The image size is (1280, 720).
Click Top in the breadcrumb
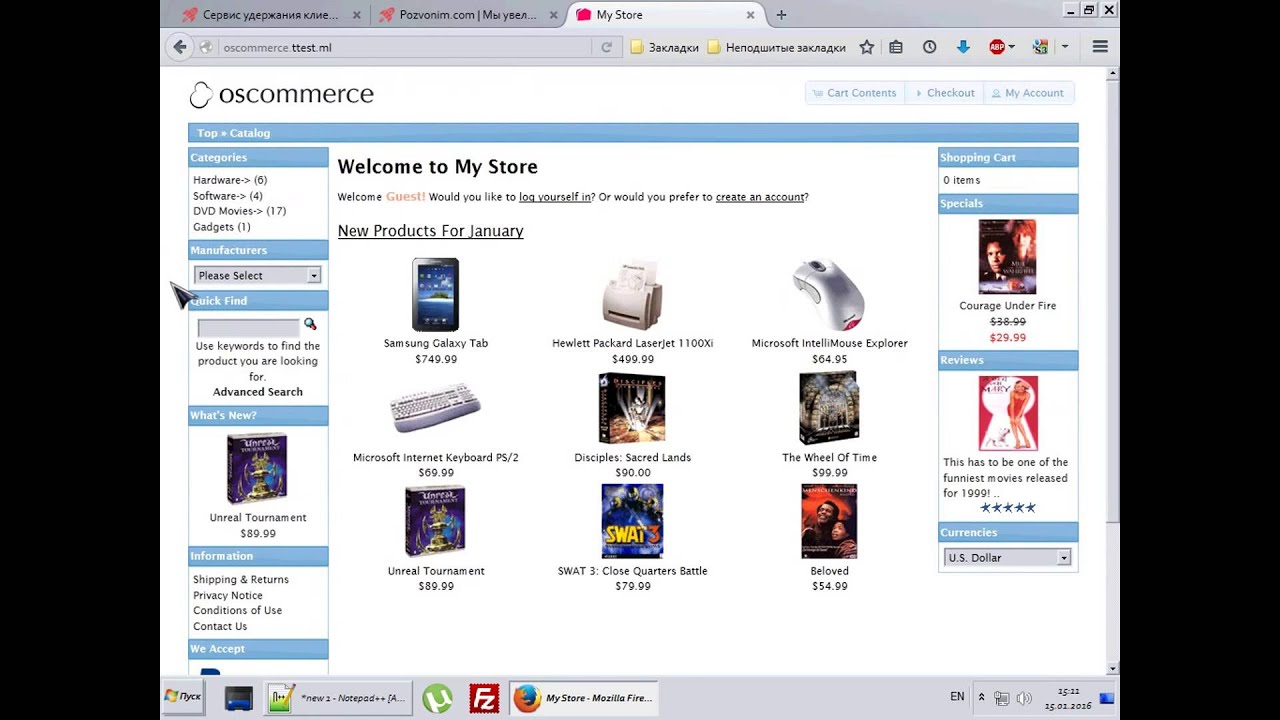207,133
